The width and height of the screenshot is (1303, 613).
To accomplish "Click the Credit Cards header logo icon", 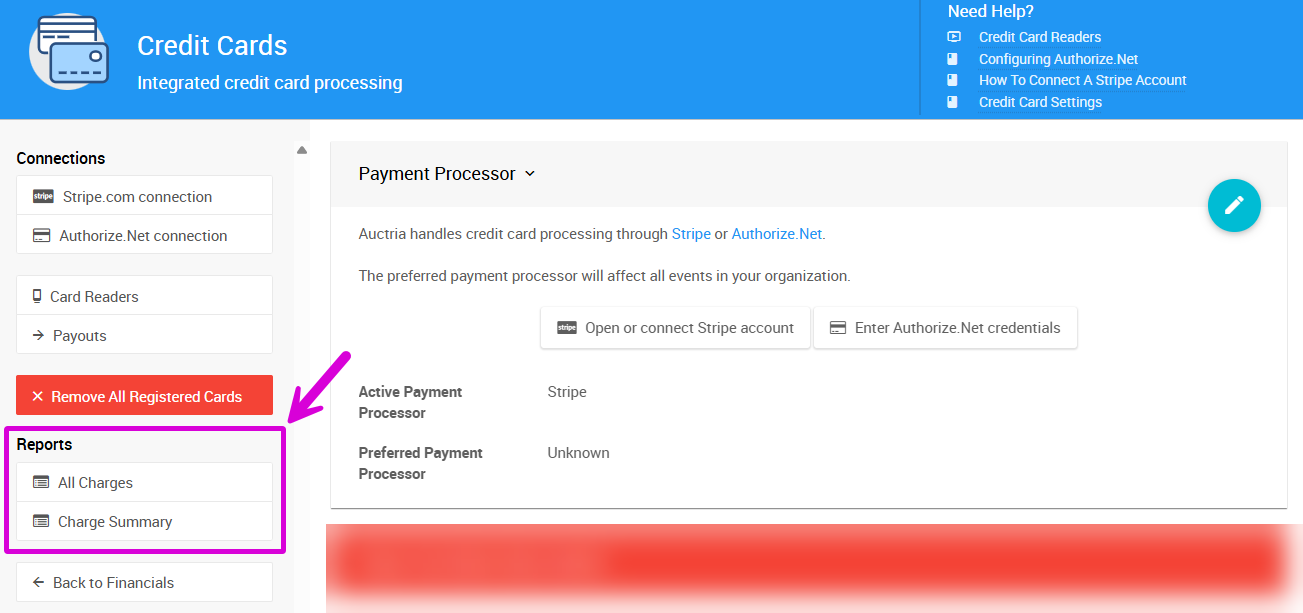I will pos(68,50).
